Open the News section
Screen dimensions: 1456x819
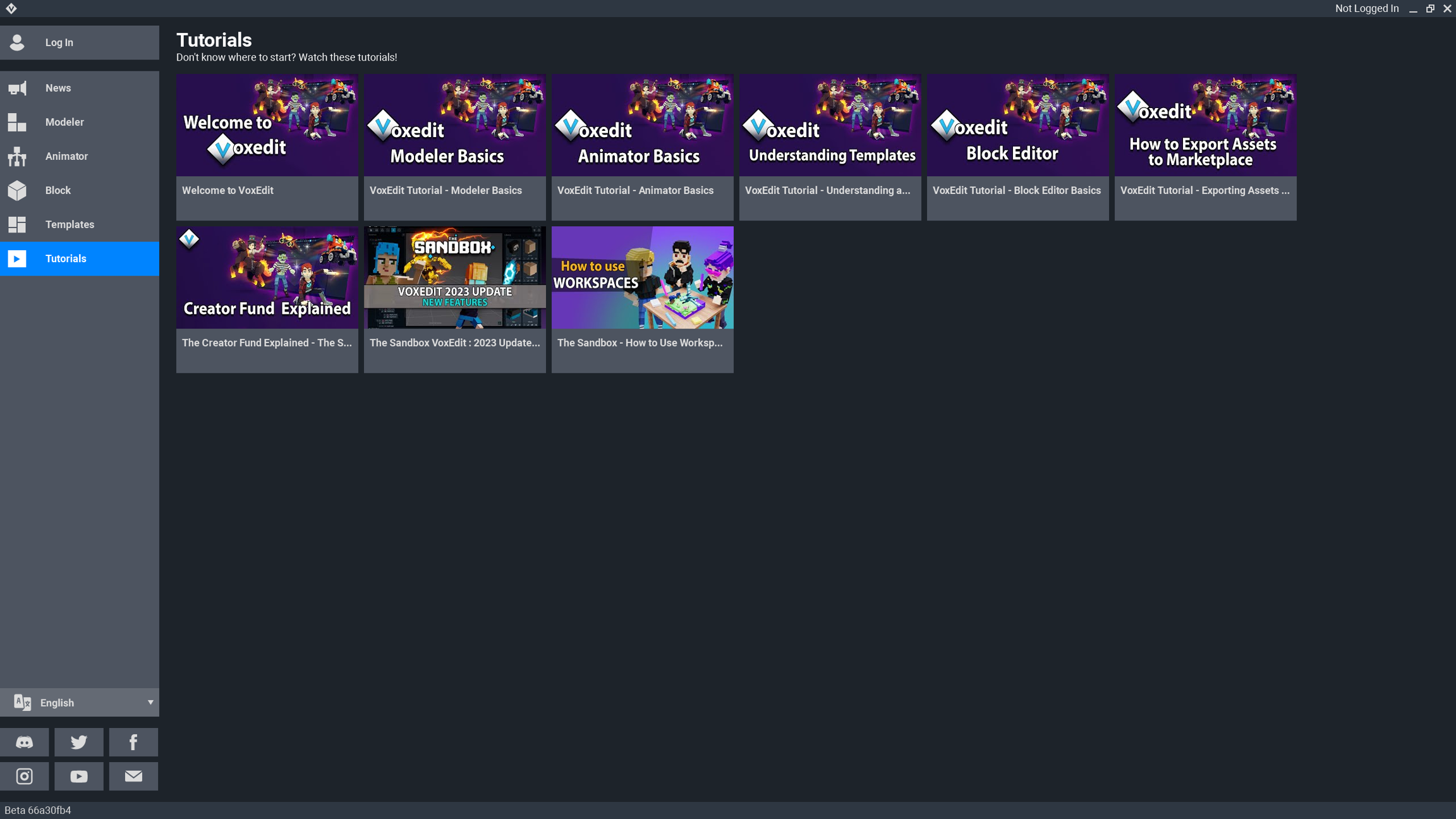(x=58, y=88)
